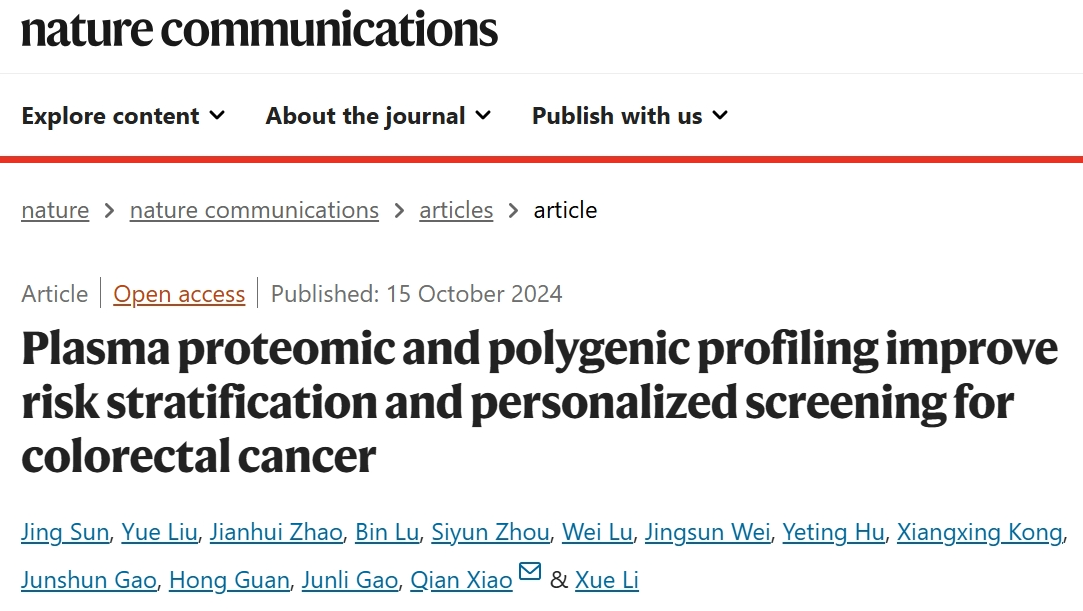Navigate to articles breadcrumb
1083x611 pixels.
pos(456,210)
